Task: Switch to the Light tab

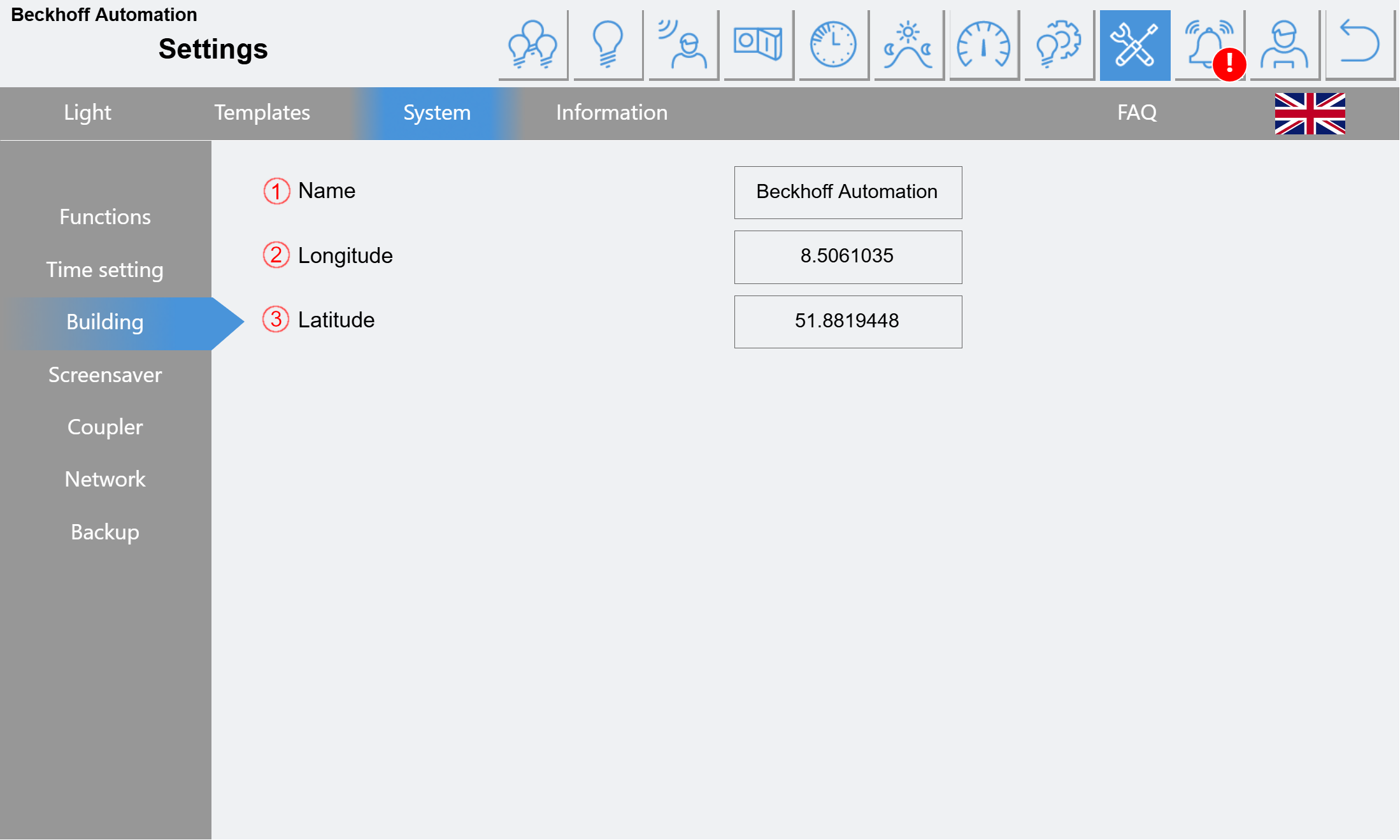Action: (x=87, y=113)
